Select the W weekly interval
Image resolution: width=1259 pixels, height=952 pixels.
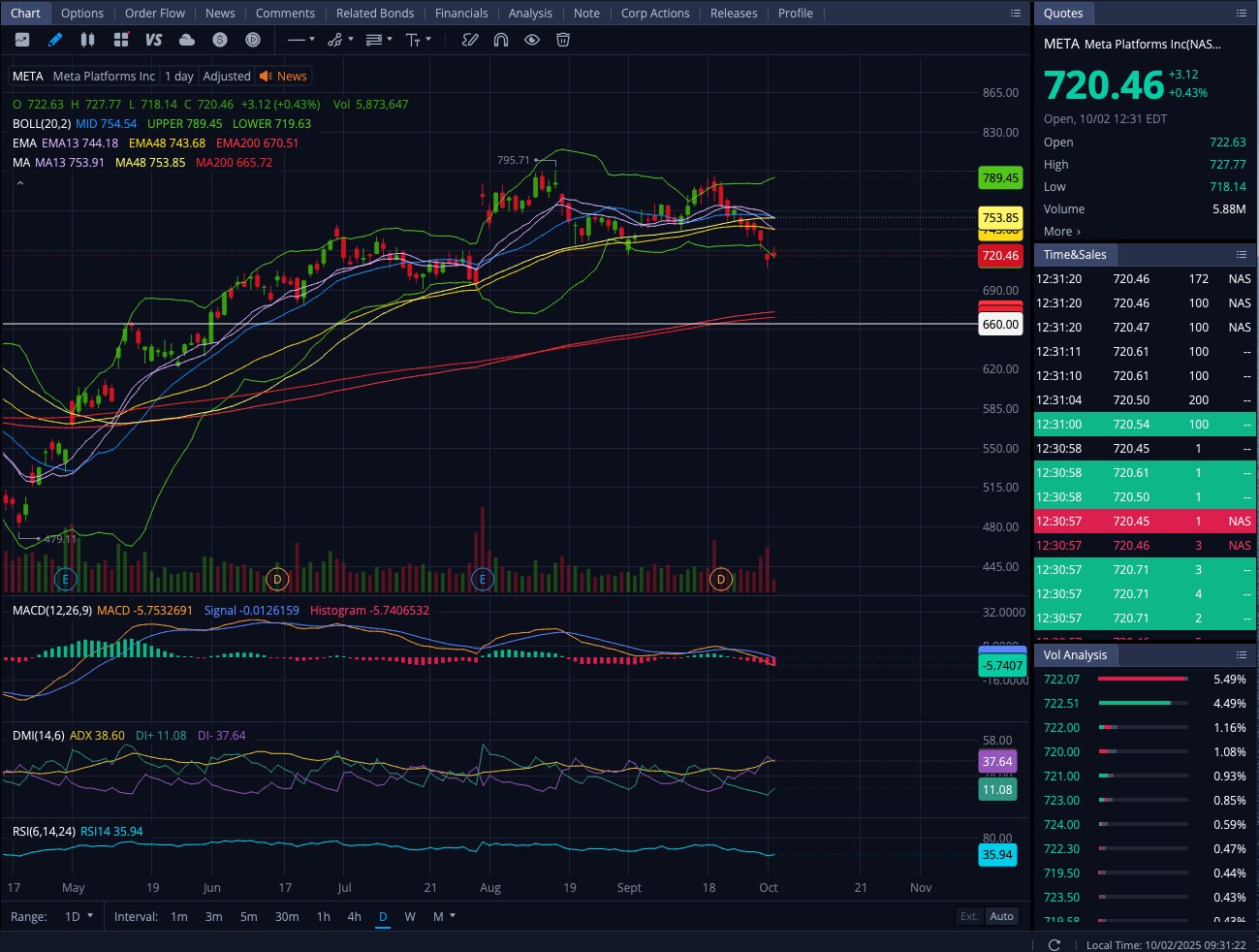pos(410,916)
